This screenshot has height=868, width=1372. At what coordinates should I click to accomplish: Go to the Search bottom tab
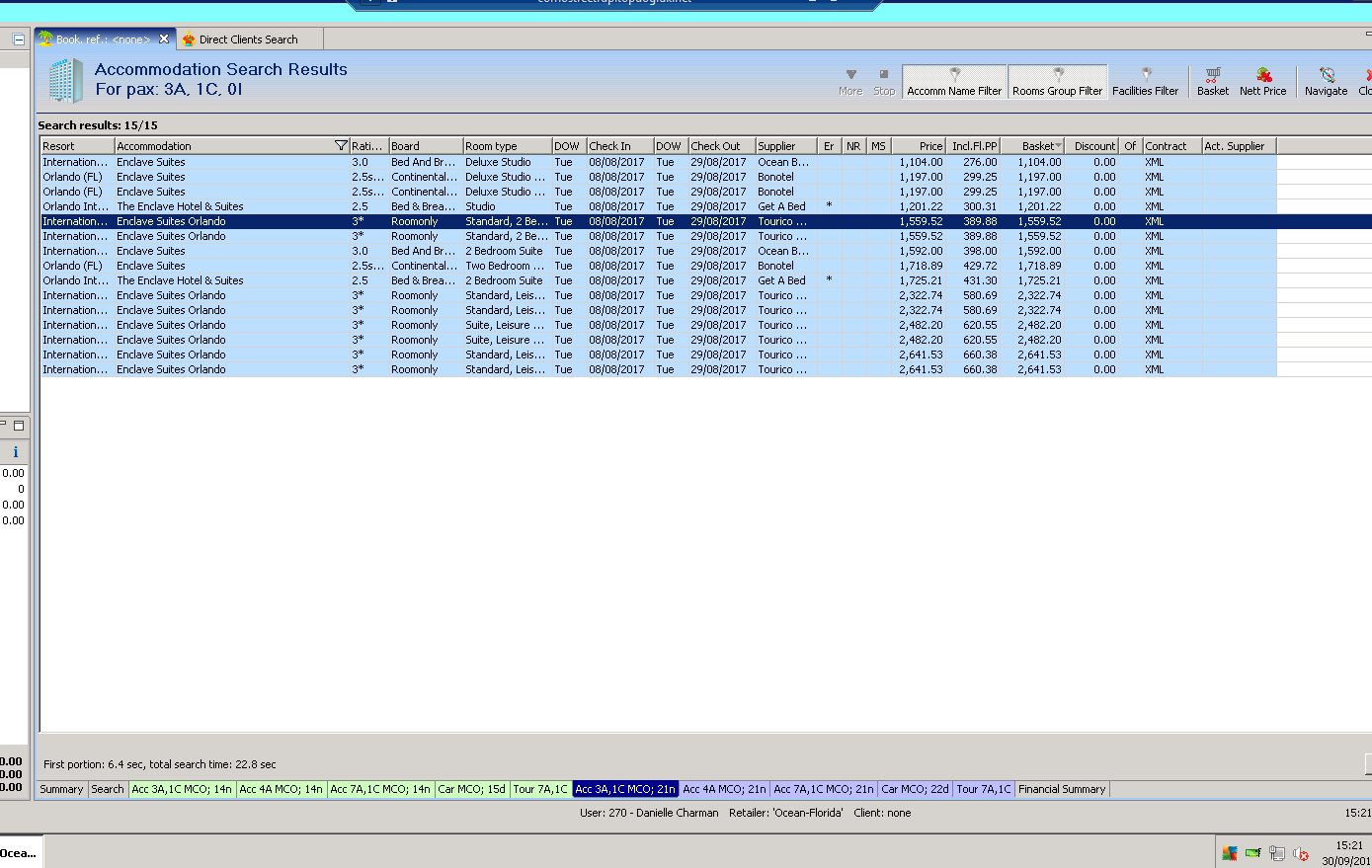coord(107,789)
